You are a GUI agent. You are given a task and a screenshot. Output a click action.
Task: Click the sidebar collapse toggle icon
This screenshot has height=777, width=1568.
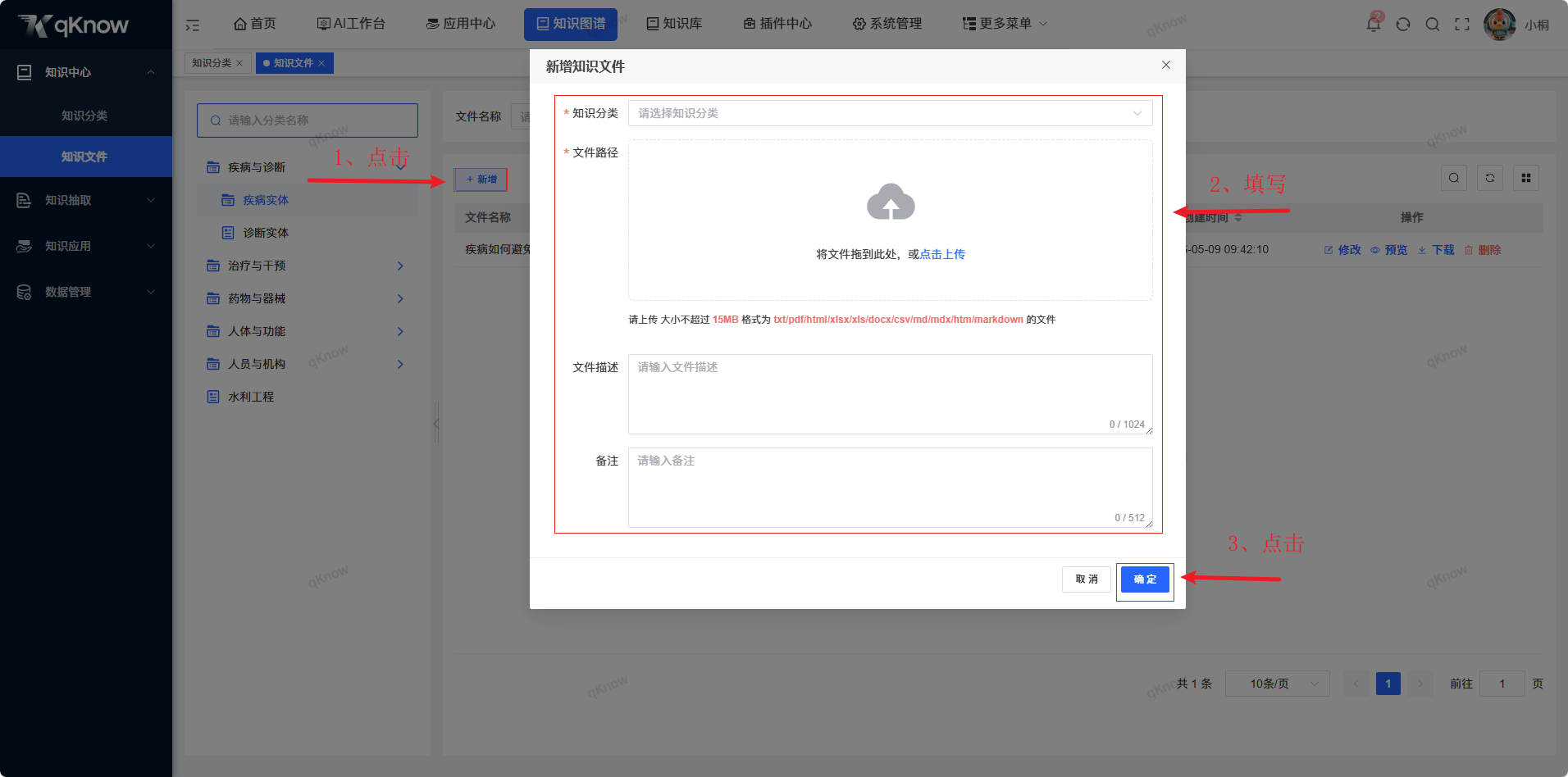pyautogui.click(x=193, y=25)
